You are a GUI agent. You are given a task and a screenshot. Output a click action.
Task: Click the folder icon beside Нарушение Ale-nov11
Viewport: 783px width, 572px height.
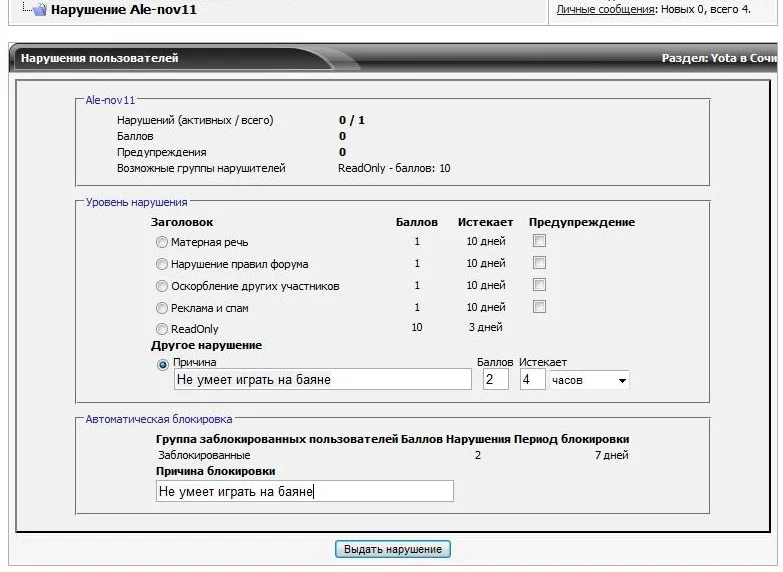pyautogui.click(x=39, y=9)
